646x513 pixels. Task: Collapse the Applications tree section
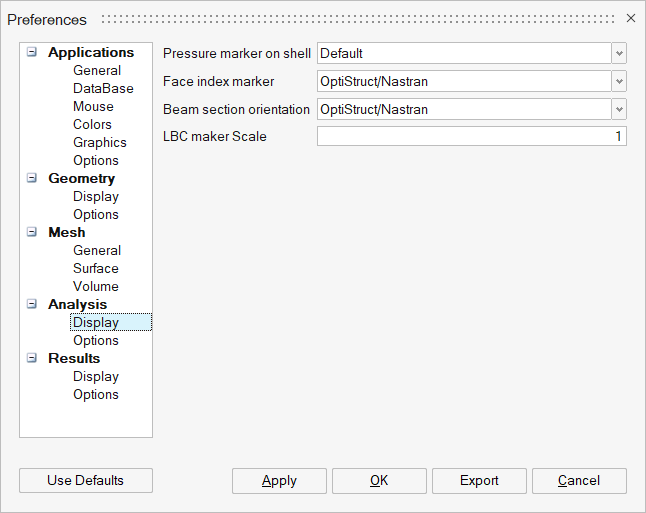coord(32,53)
